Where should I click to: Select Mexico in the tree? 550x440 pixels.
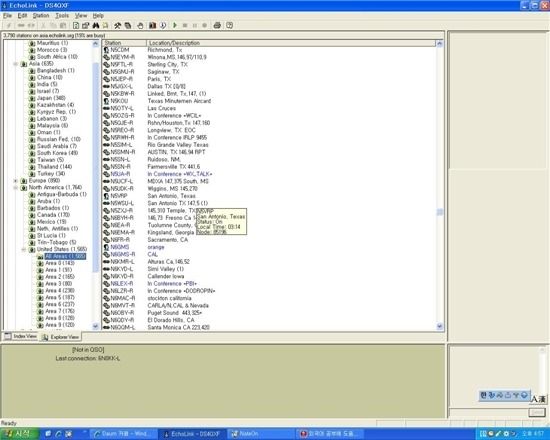click(52, 222)
